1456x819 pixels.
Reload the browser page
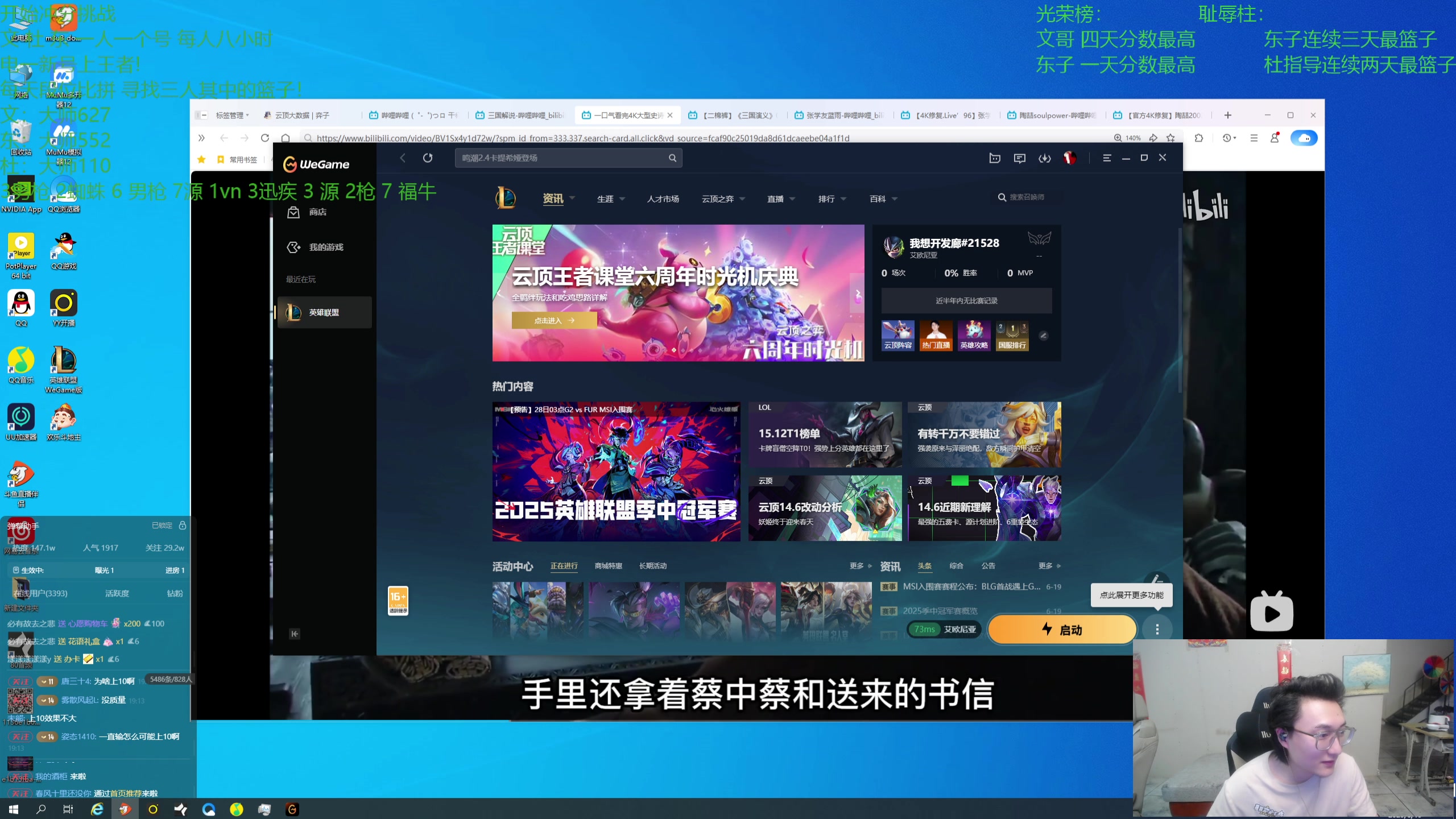(x=265, y=138)
